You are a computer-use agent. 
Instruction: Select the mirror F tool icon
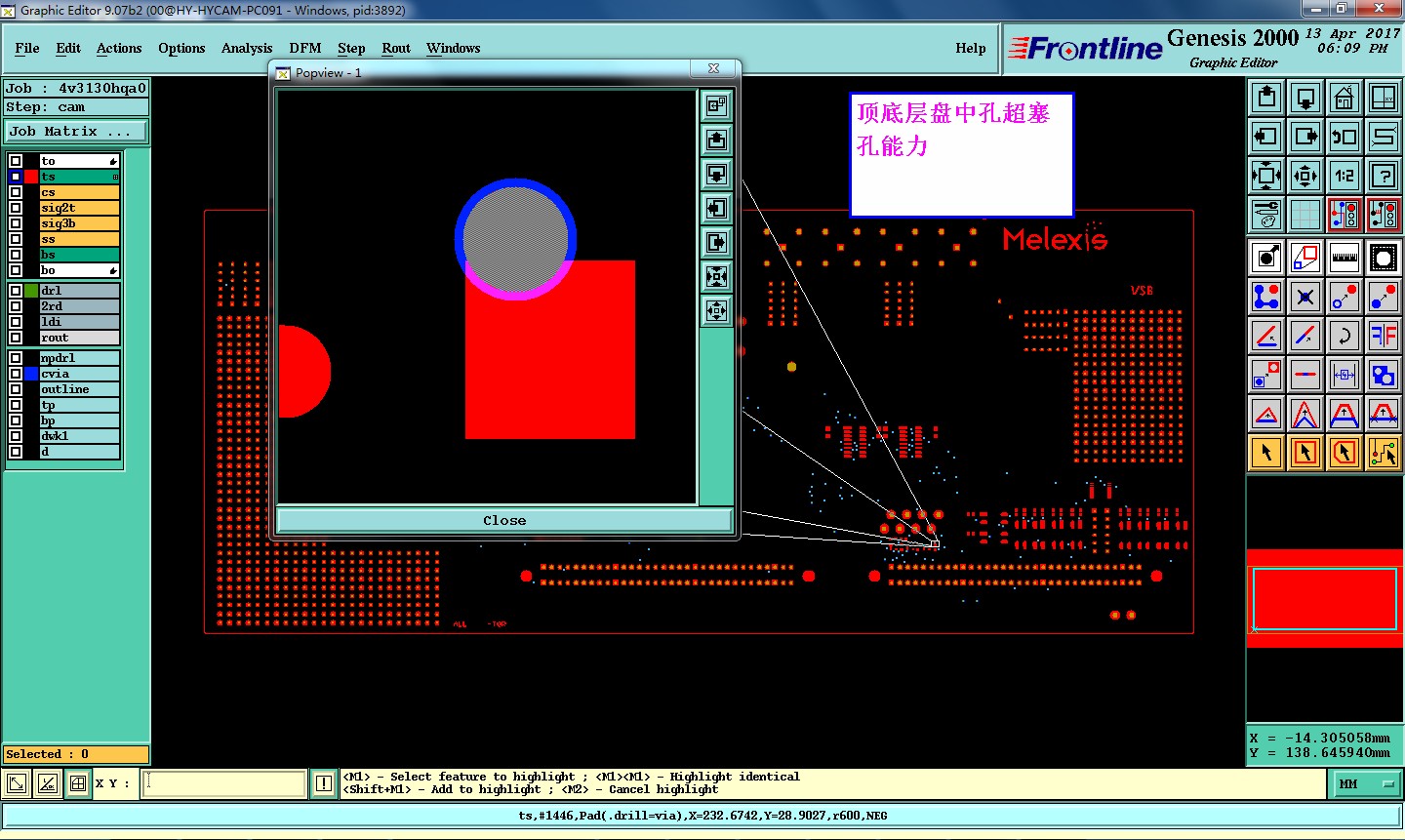pyautogui.click(x=1384, y=336)
